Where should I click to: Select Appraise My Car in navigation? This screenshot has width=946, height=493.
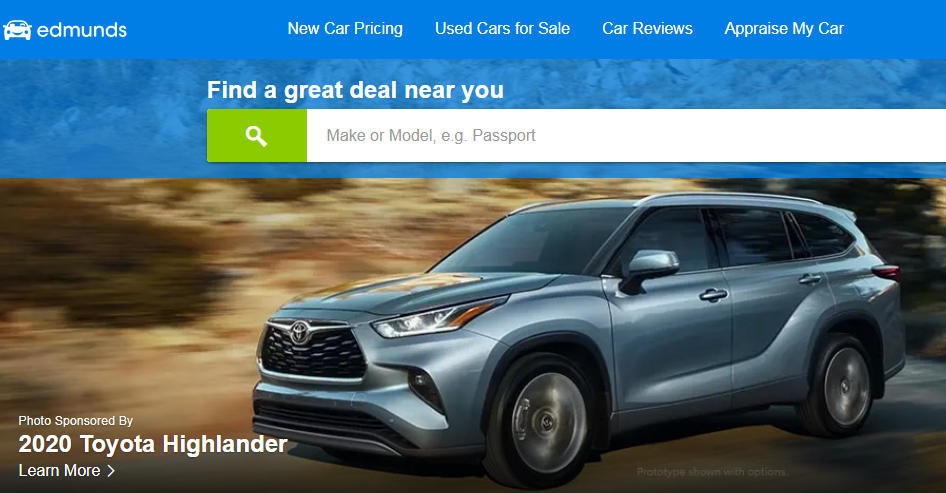pyautogui.click(x=784, y=28)
